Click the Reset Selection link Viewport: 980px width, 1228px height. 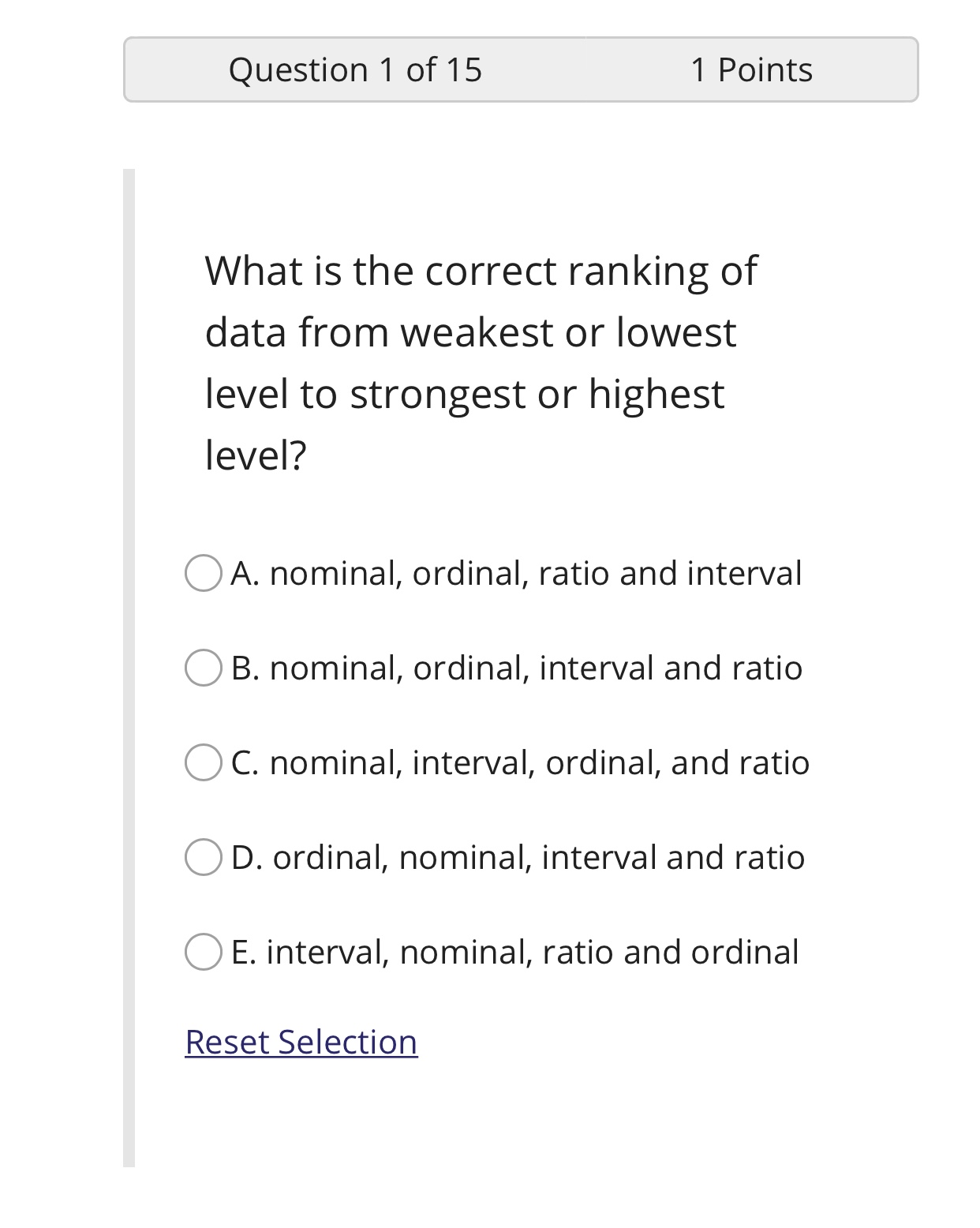click(x=301, y=1042)
